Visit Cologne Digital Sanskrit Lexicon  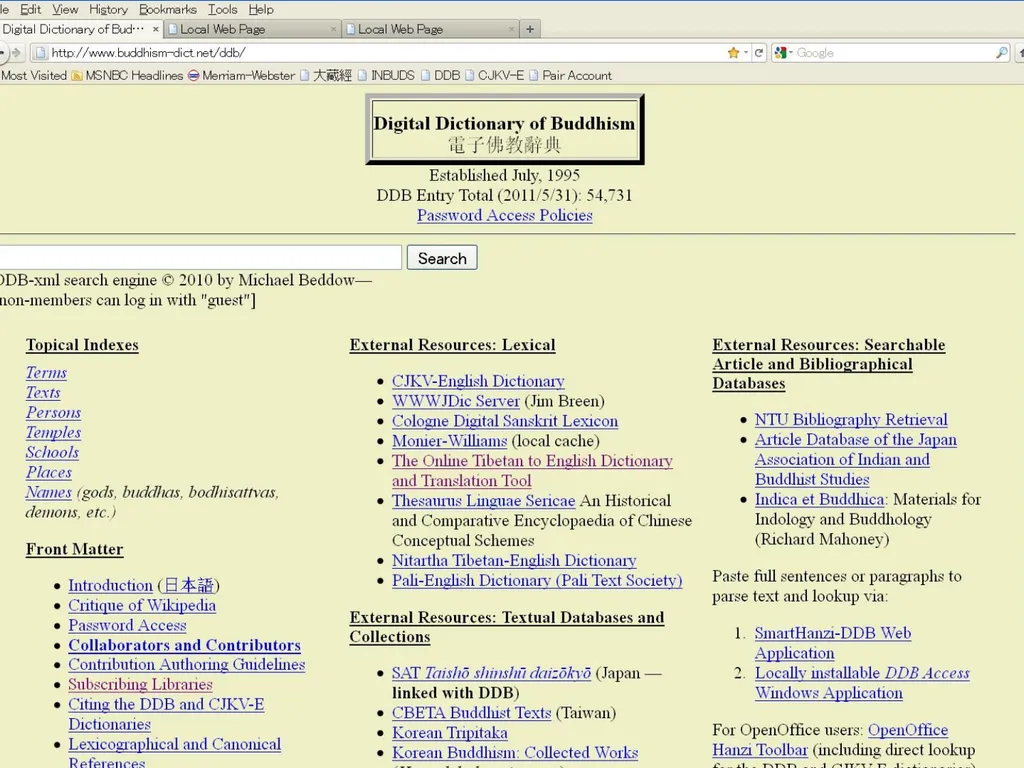pyautogui.click(x=505, y=421)
